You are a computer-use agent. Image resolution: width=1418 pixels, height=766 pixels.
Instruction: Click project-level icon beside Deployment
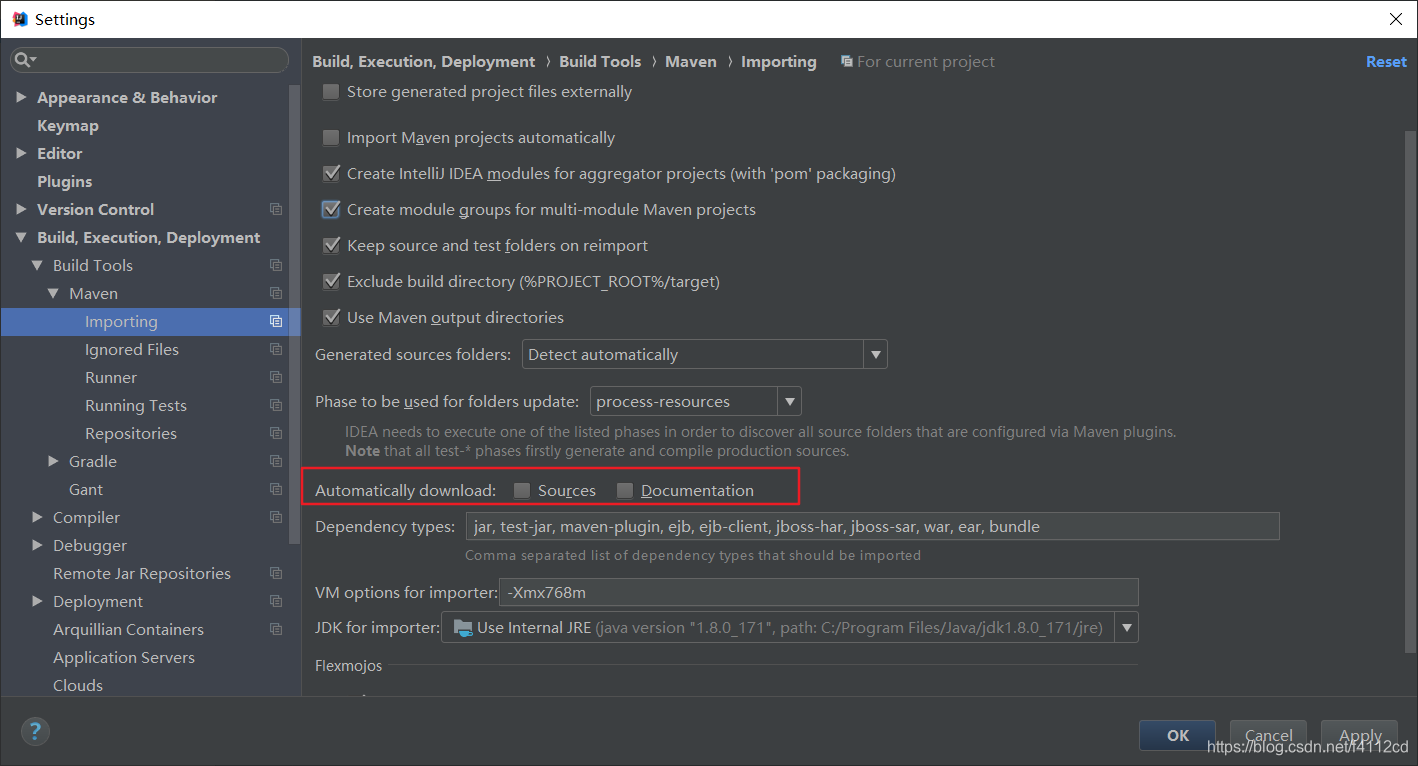(x=276, y=602)
